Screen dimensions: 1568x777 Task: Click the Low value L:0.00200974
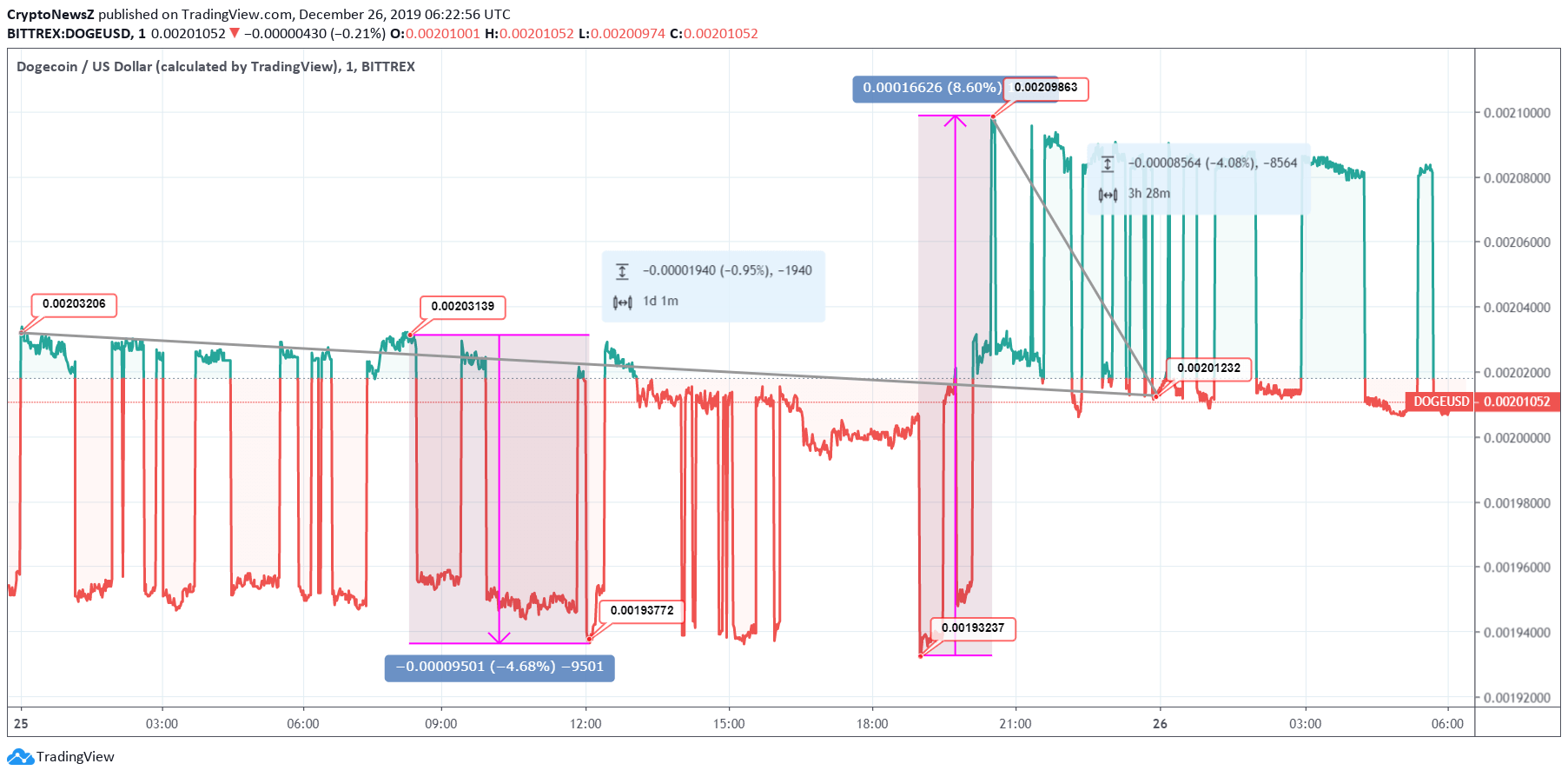[622, 34]
